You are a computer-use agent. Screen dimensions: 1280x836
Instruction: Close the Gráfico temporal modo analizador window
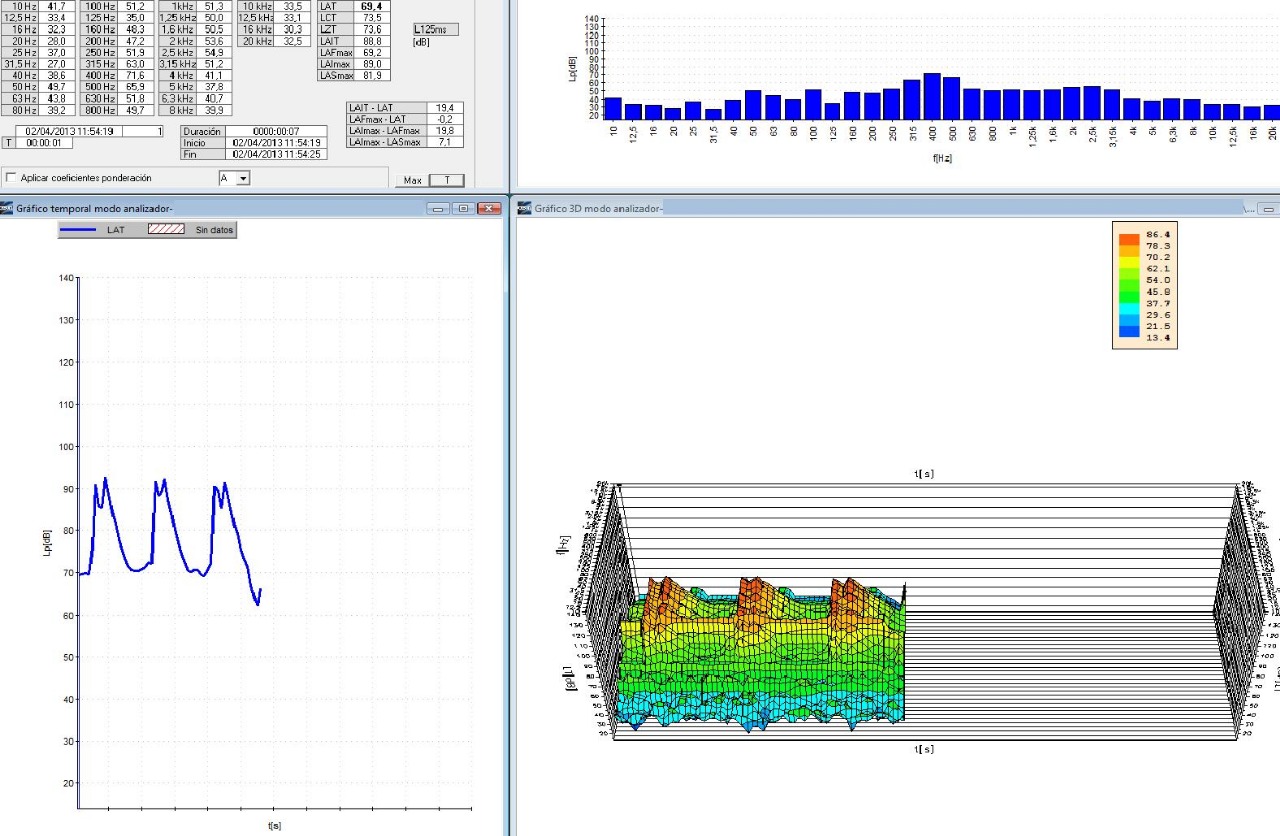click(x=489, y=208)
